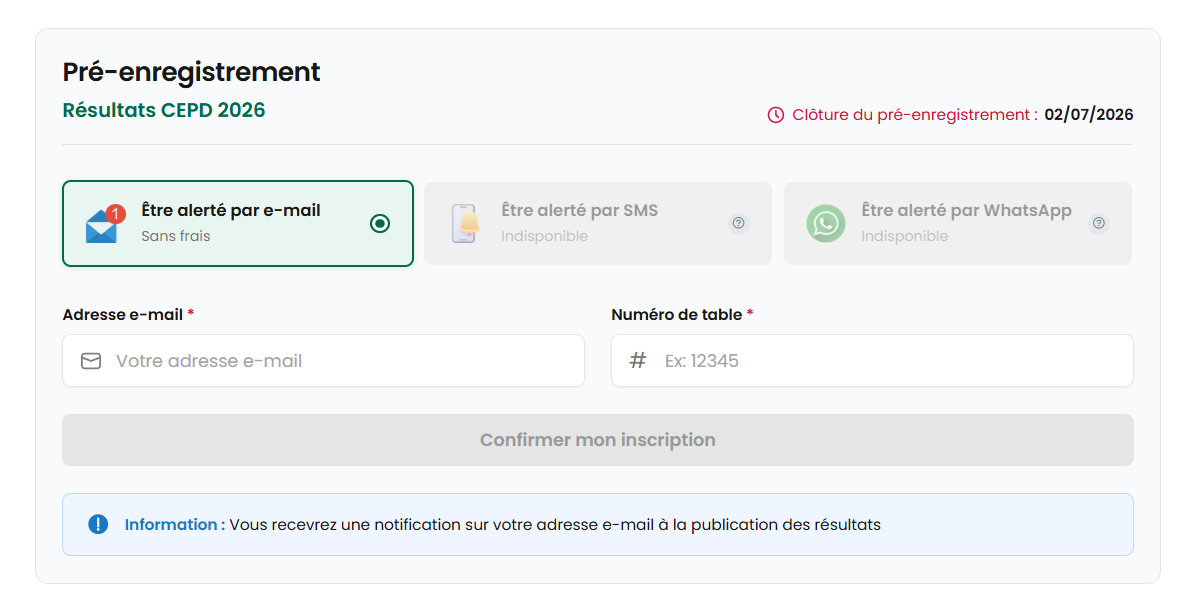Screen dimensions: 1182x613
Task: Select the e-mail alert radio button
Action: [x=380, y=223]
